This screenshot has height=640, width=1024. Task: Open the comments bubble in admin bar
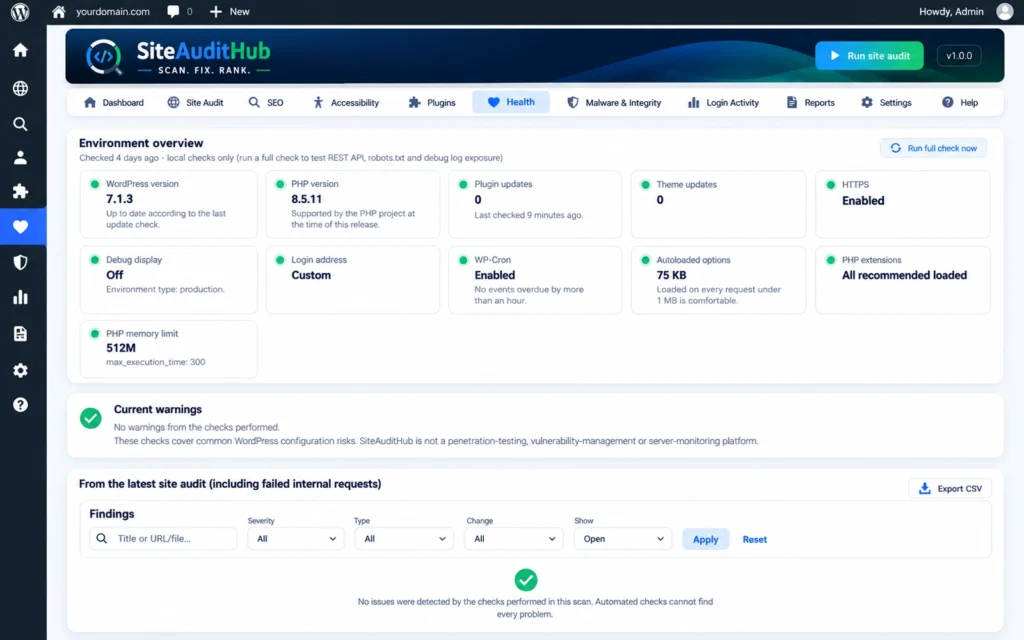pos(180,12)
